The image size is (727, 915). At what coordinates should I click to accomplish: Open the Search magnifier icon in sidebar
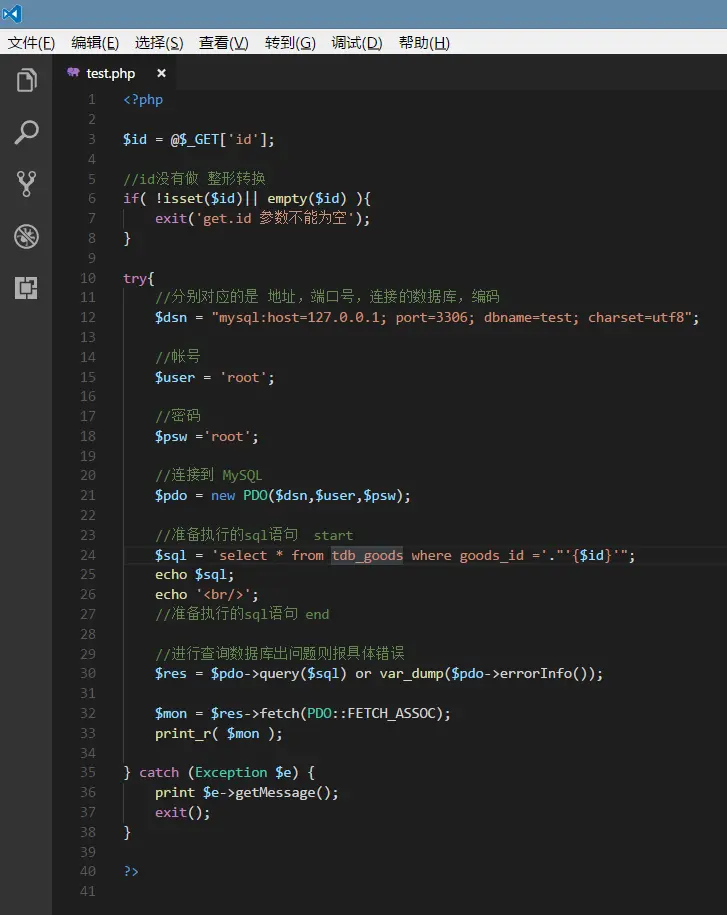click(26, 132)
